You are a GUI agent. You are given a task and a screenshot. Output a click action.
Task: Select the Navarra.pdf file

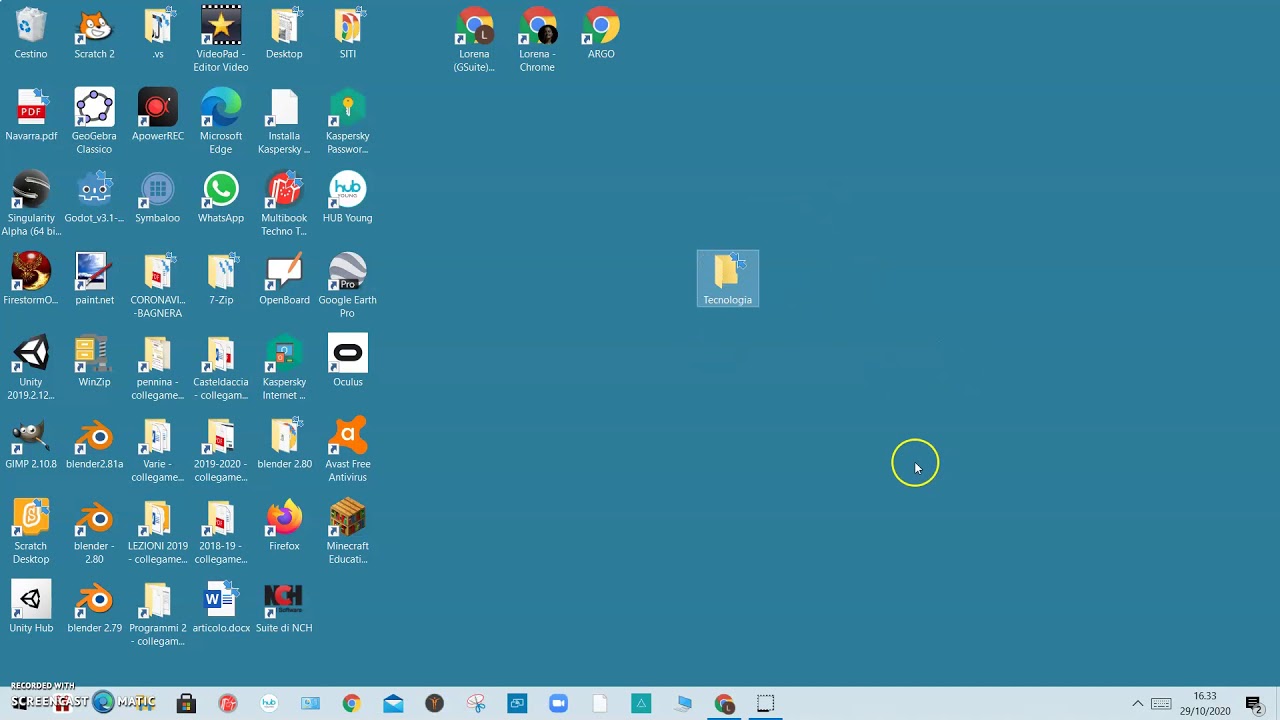[x=31, y=116]
